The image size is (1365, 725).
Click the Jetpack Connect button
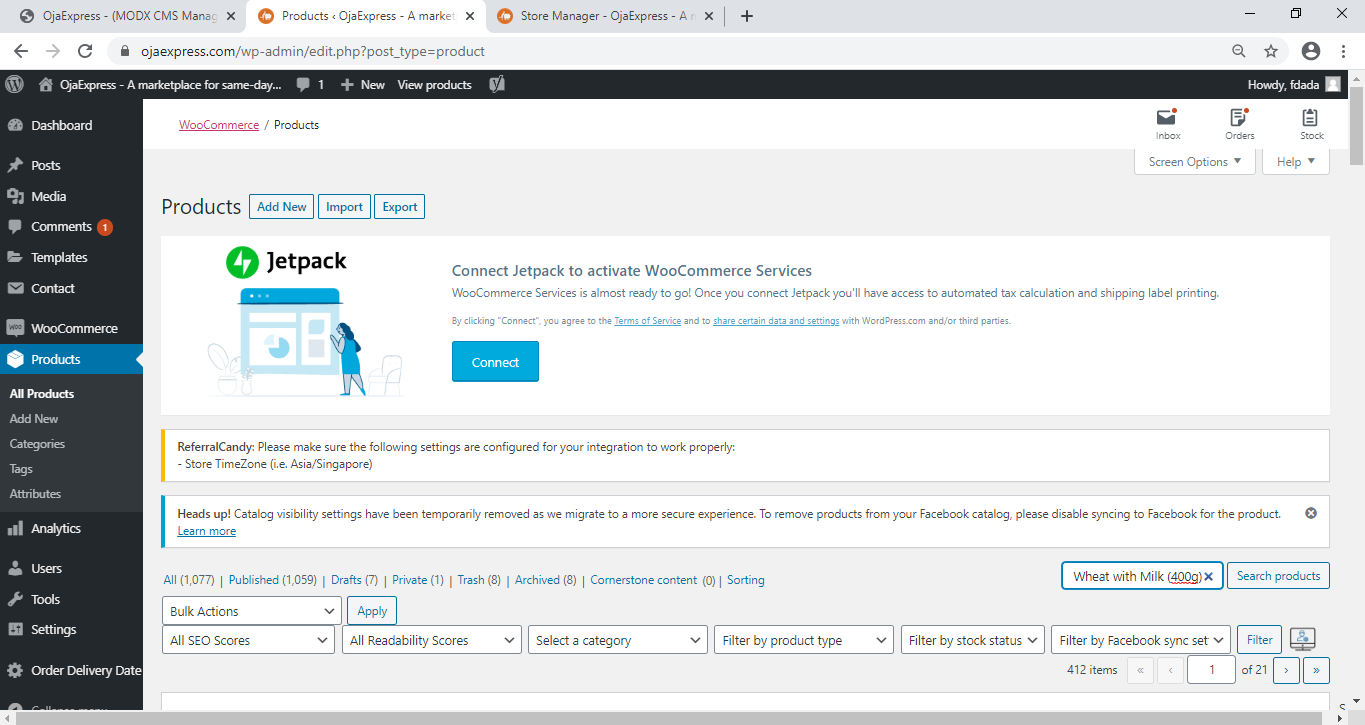(x=495, y=362)
